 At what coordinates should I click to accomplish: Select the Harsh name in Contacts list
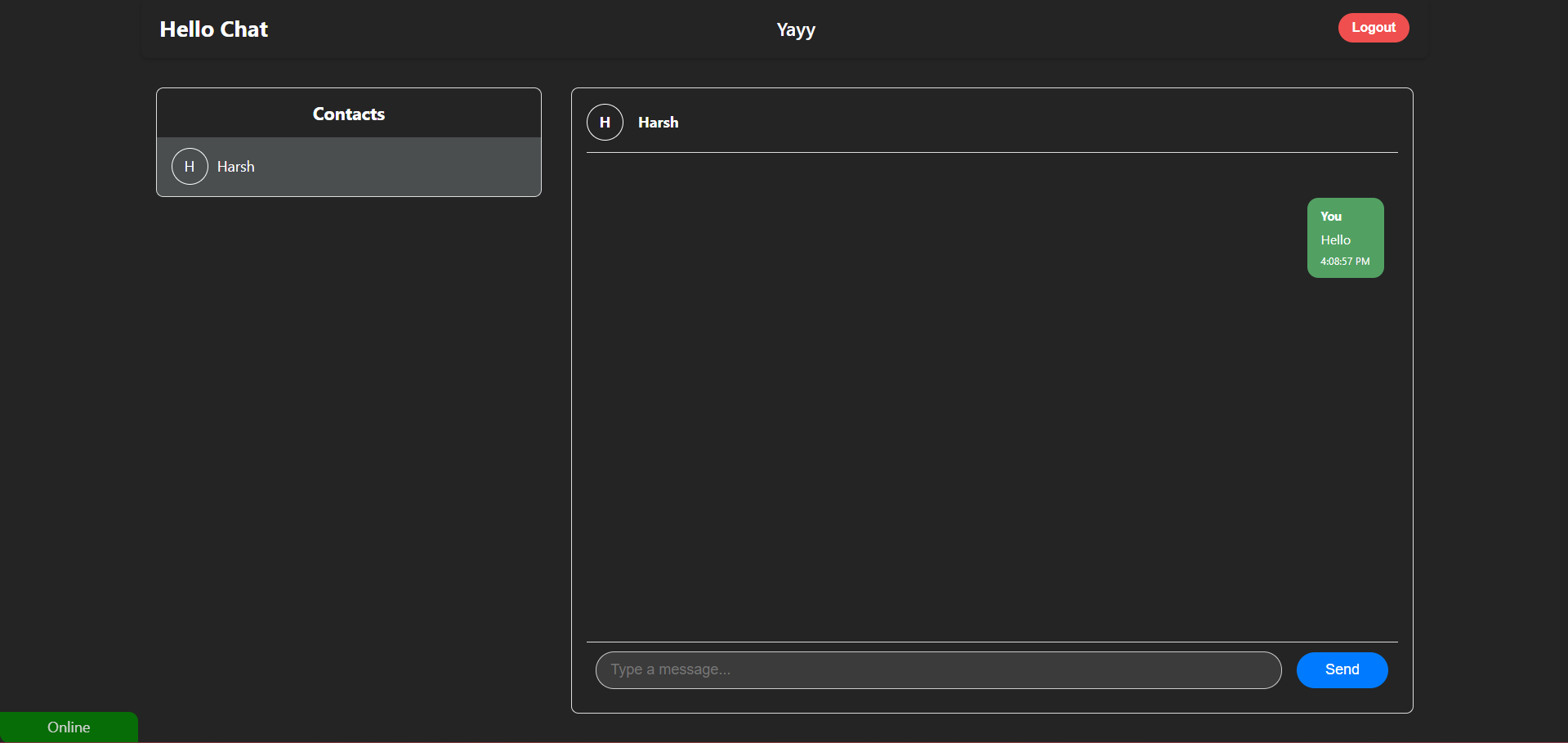(236, 167)
